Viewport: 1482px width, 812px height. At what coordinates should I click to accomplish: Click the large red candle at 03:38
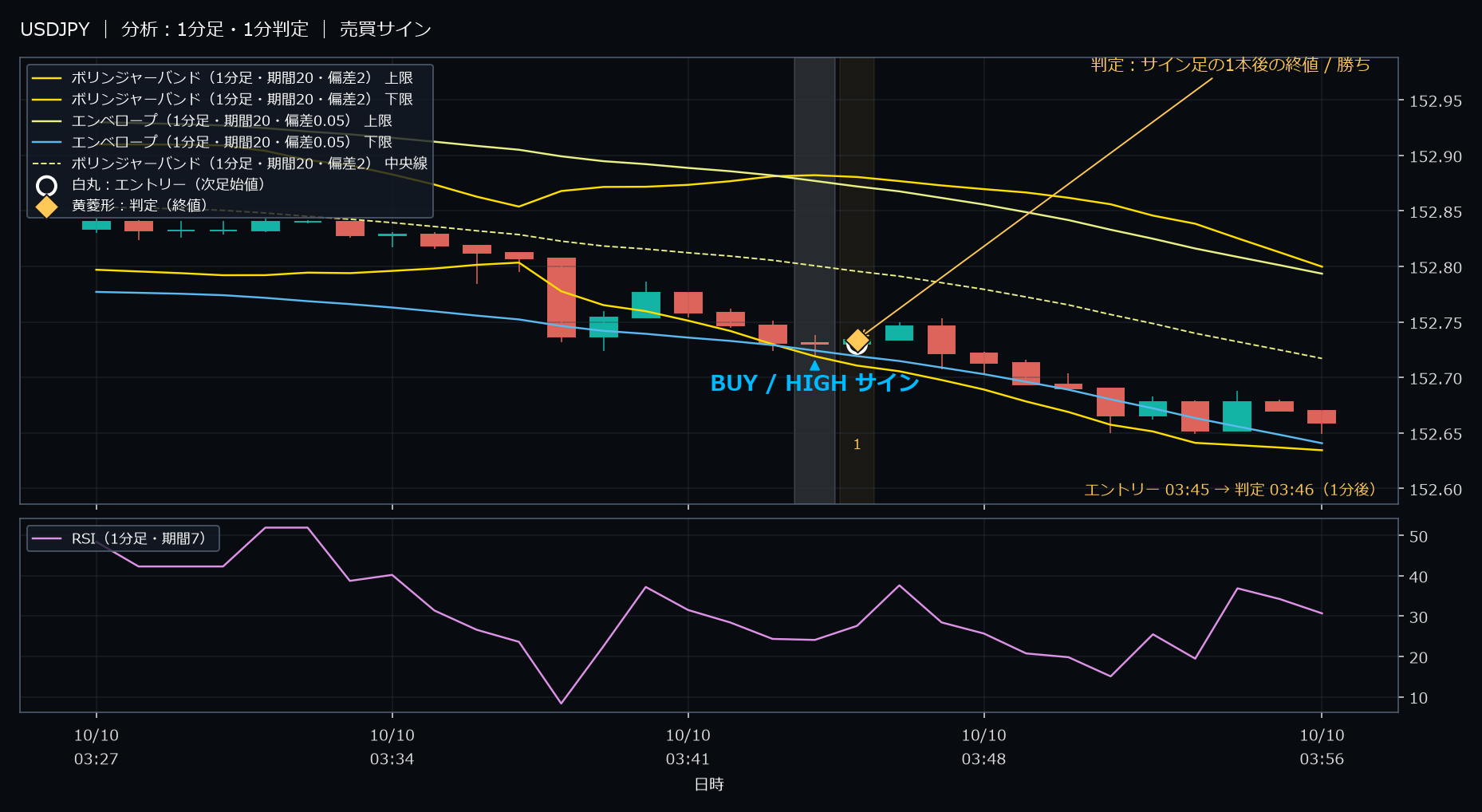click(x=562, y=298)
